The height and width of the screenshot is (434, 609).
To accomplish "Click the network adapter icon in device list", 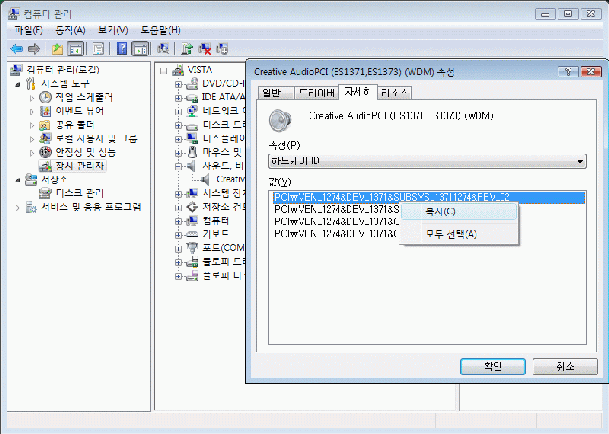I will coord(192,111).
